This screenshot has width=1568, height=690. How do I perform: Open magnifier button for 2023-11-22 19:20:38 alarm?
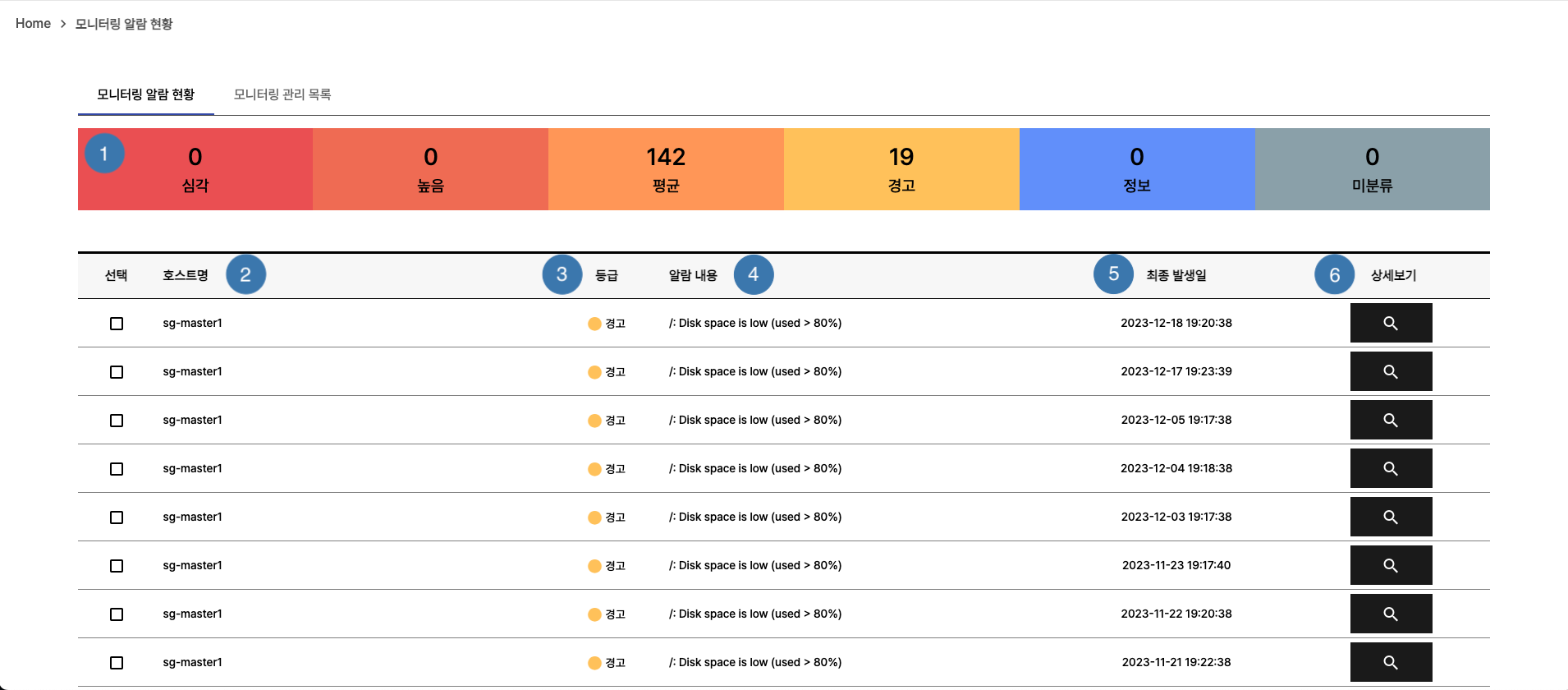pos(1391,614)
